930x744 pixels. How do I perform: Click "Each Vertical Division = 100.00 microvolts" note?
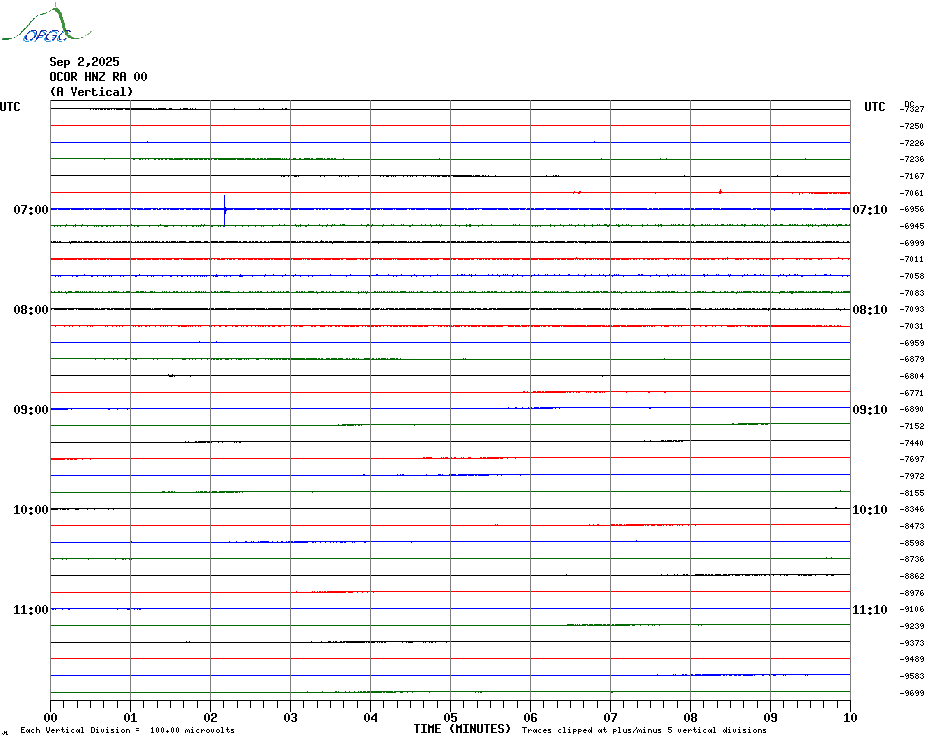click(128, 730)
